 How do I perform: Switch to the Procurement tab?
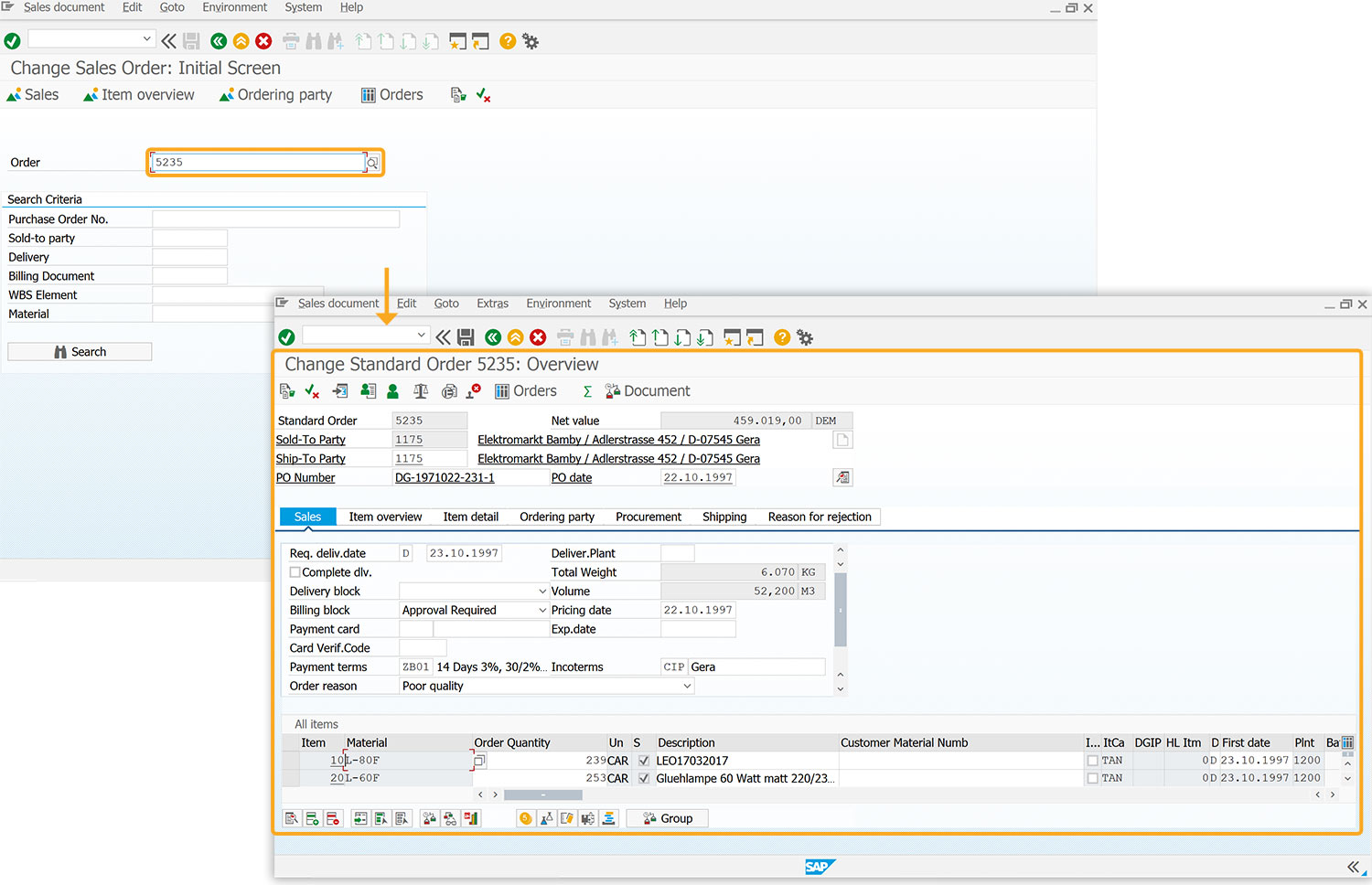pos(648,517)
